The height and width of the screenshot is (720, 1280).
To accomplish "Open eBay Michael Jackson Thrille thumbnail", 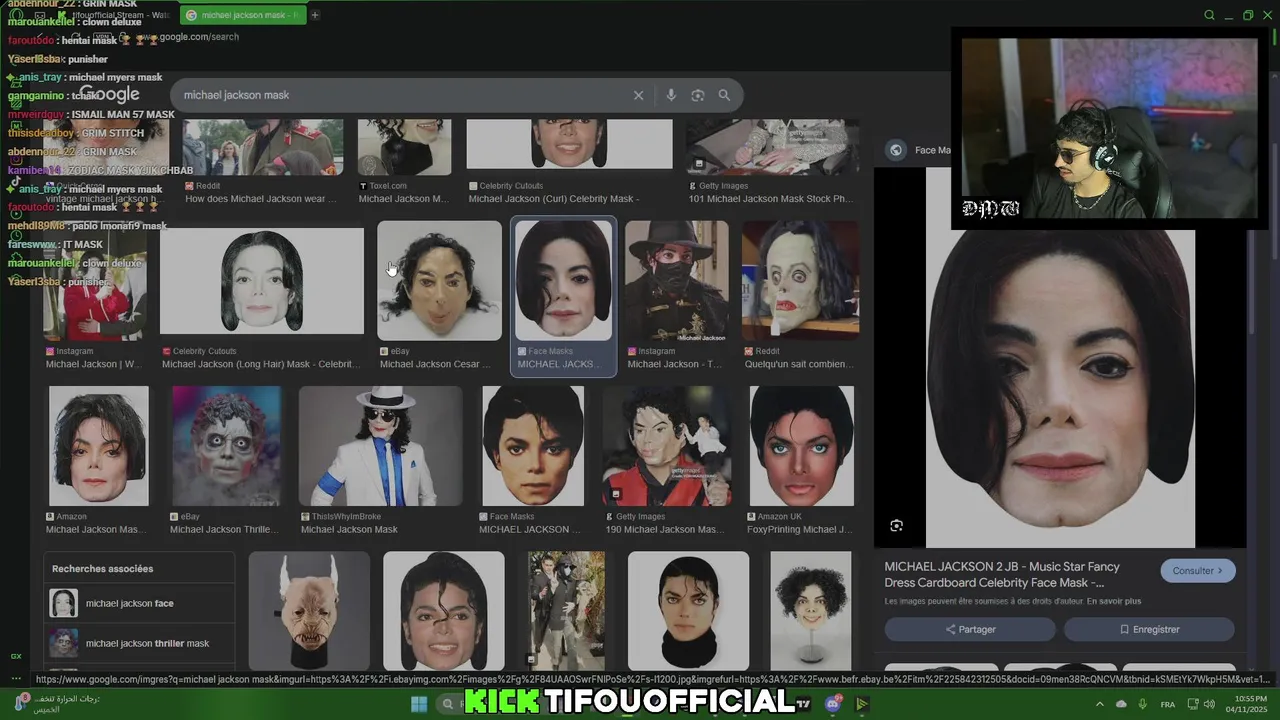I will 226,446.
